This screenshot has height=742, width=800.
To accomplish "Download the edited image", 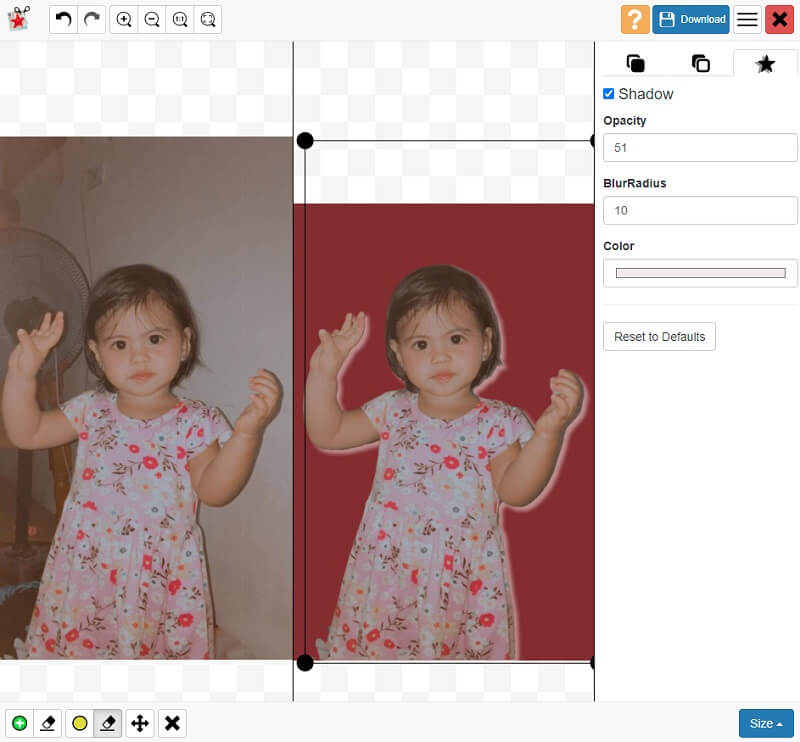I will (x=690, y=19).
